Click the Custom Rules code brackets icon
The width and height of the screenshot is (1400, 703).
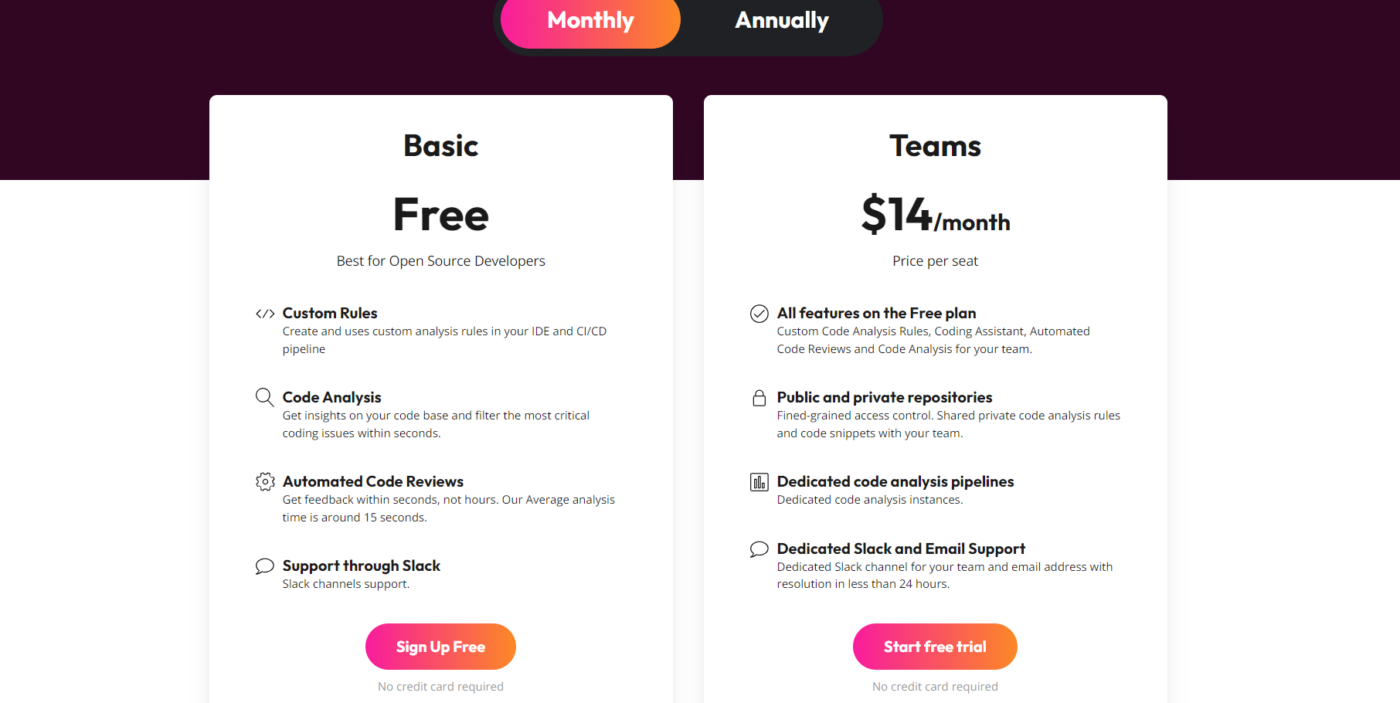pyautogui.click(x=265, y=314)
